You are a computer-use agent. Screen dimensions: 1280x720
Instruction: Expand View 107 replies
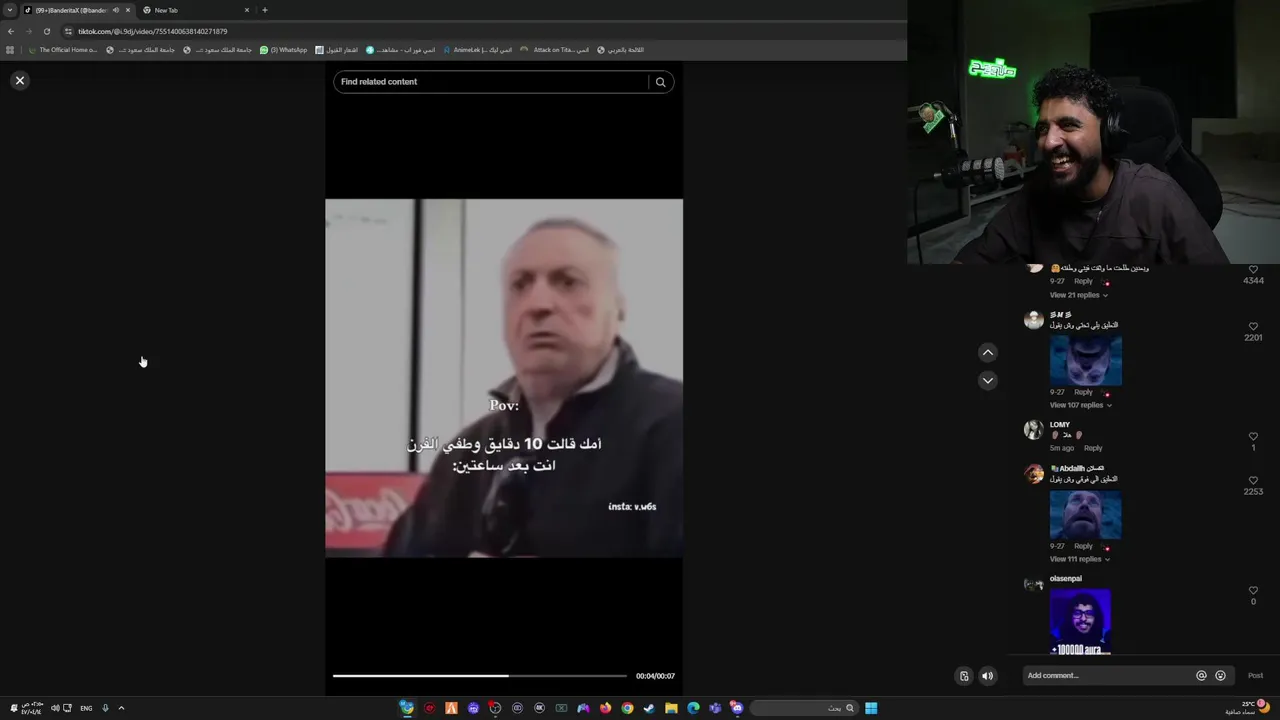pos(1080,405)
